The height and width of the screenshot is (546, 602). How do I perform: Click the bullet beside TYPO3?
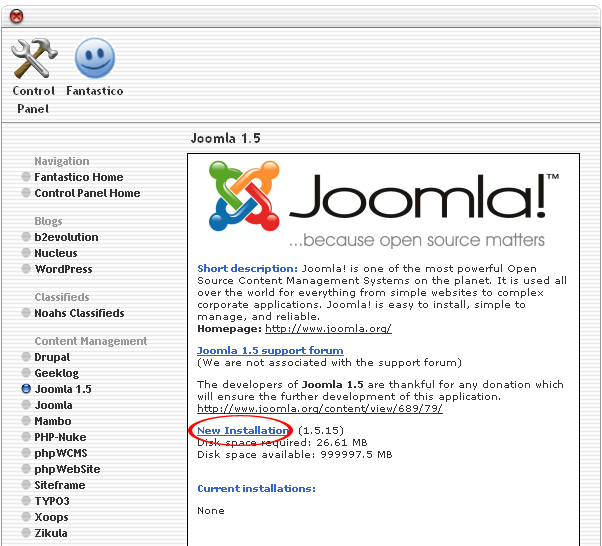pos(26,501)
